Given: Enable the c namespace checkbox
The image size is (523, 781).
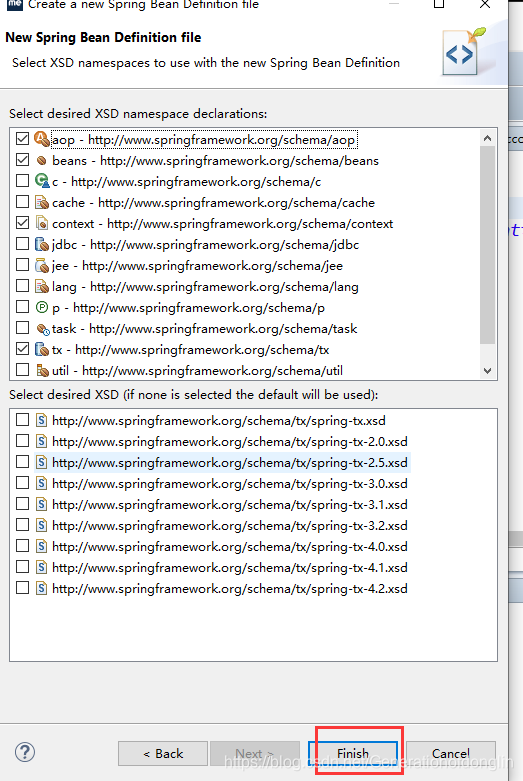Looking at the screenshot, I should 22,180.
